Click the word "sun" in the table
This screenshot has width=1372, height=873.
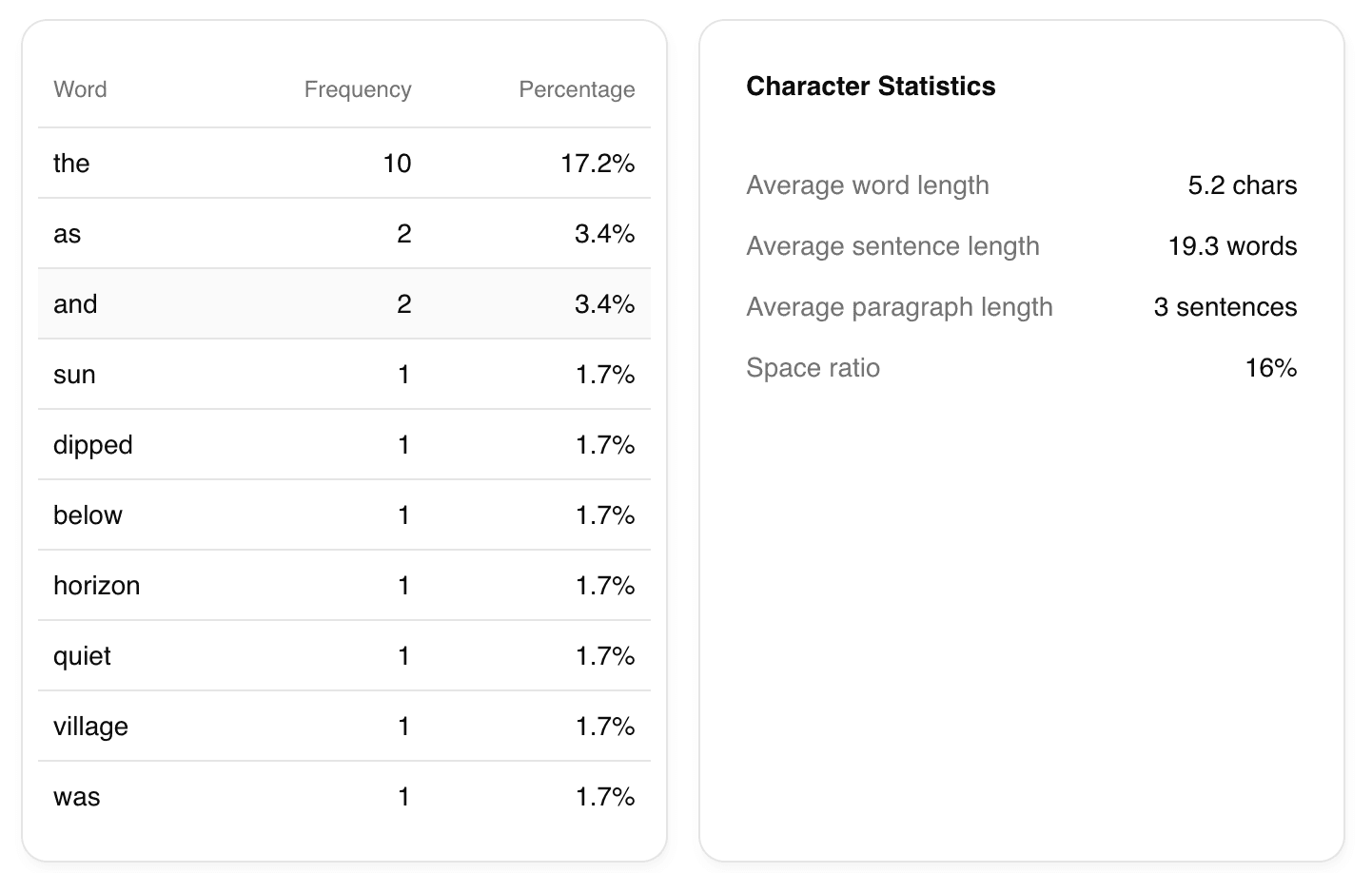coord(74,375)
